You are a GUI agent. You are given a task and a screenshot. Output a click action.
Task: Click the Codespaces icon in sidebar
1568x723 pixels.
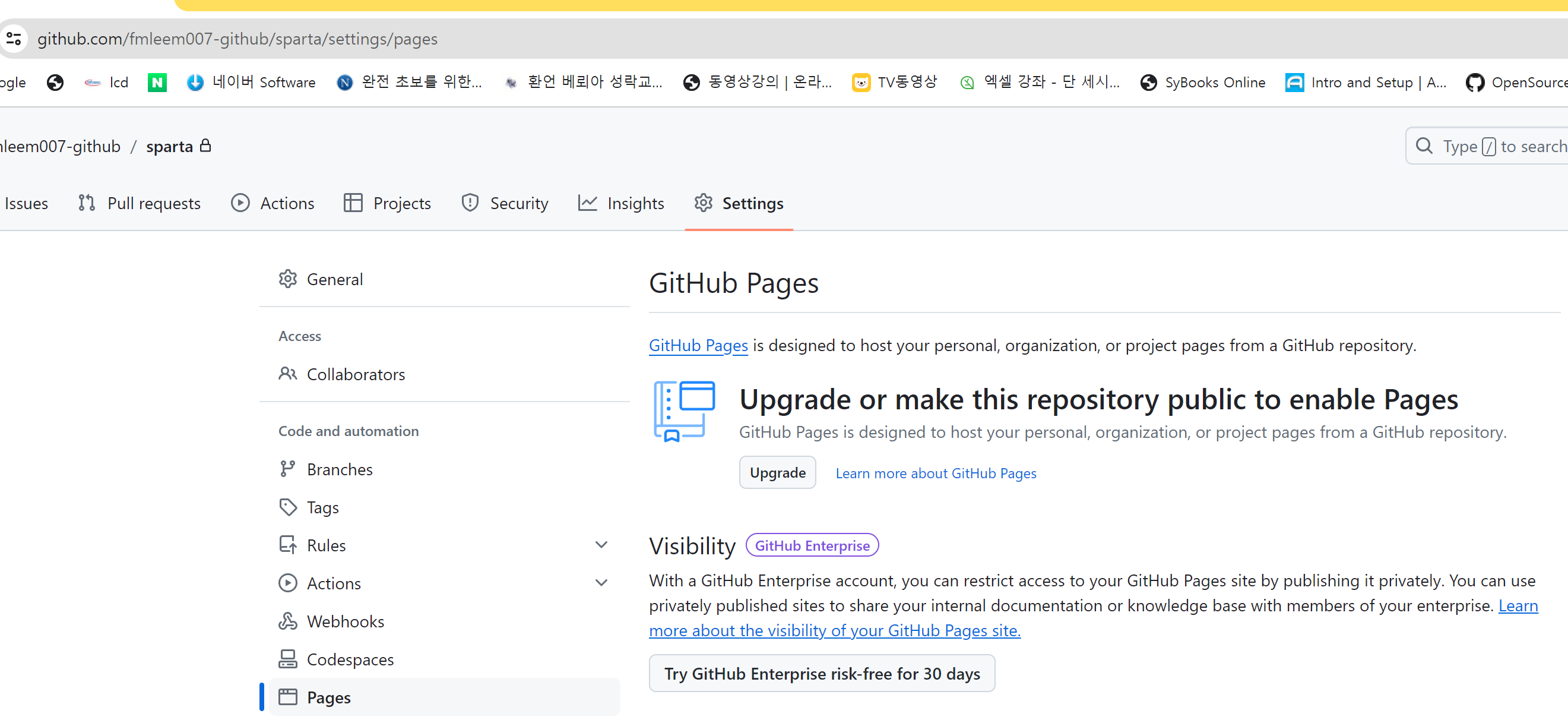[x=288, y=659]
